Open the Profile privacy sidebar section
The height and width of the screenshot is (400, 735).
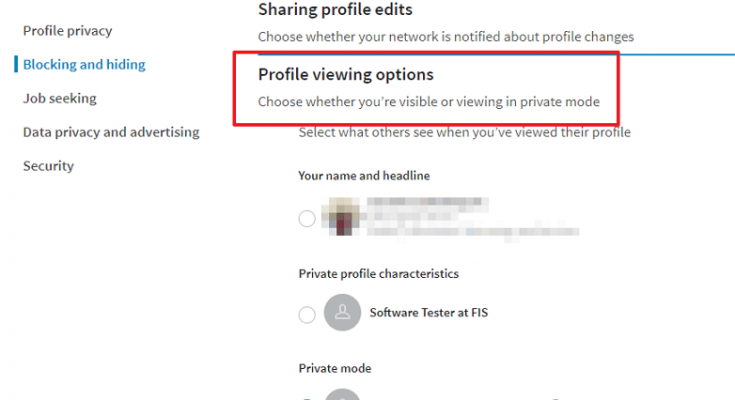(68, 31)
